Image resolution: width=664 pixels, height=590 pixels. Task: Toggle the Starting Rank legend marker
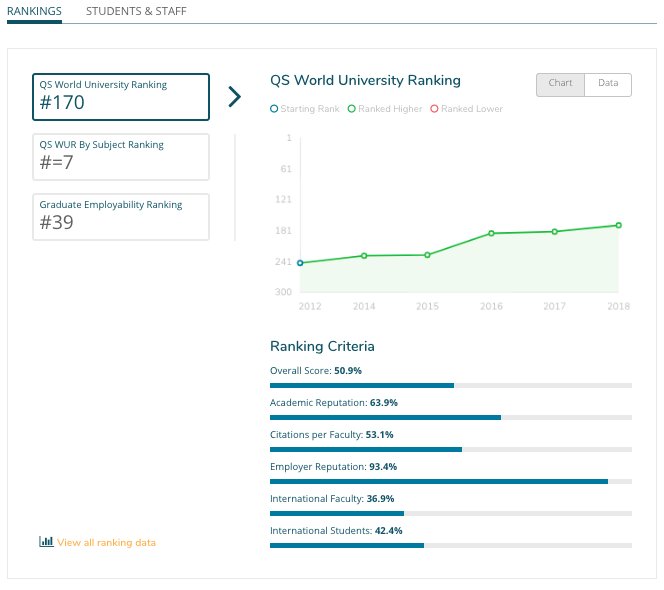click(x=274, y=109)
